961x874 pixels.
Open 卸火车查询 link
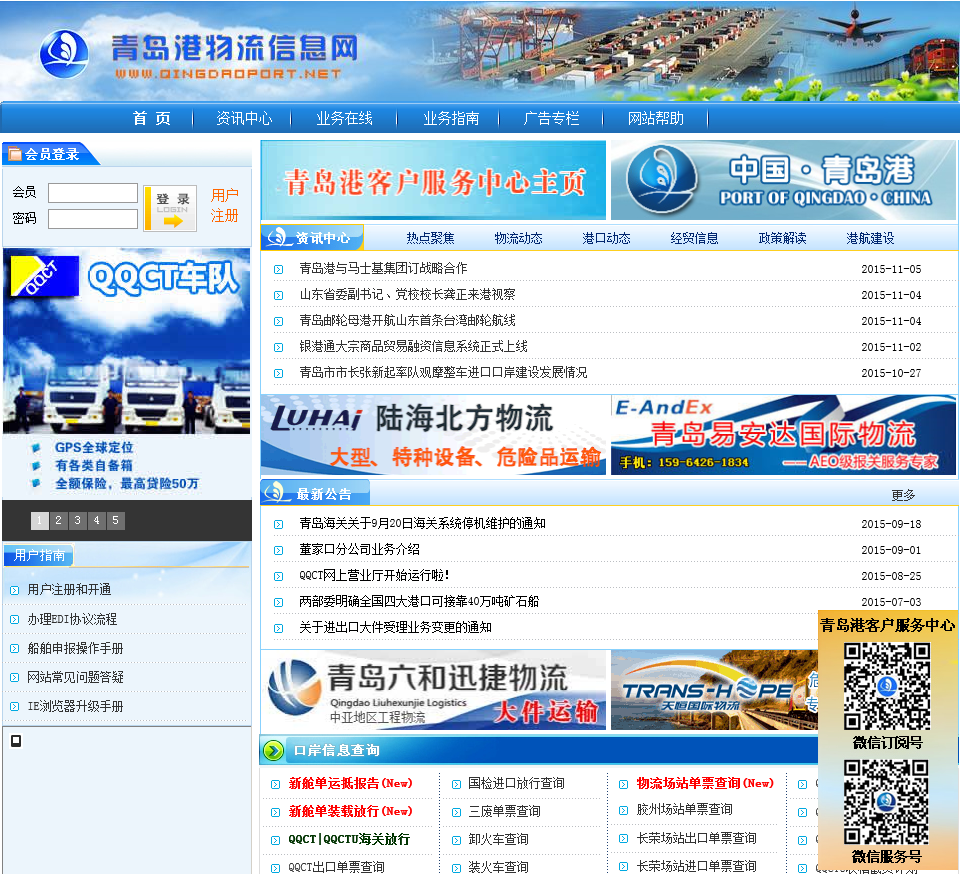(498, 840)
